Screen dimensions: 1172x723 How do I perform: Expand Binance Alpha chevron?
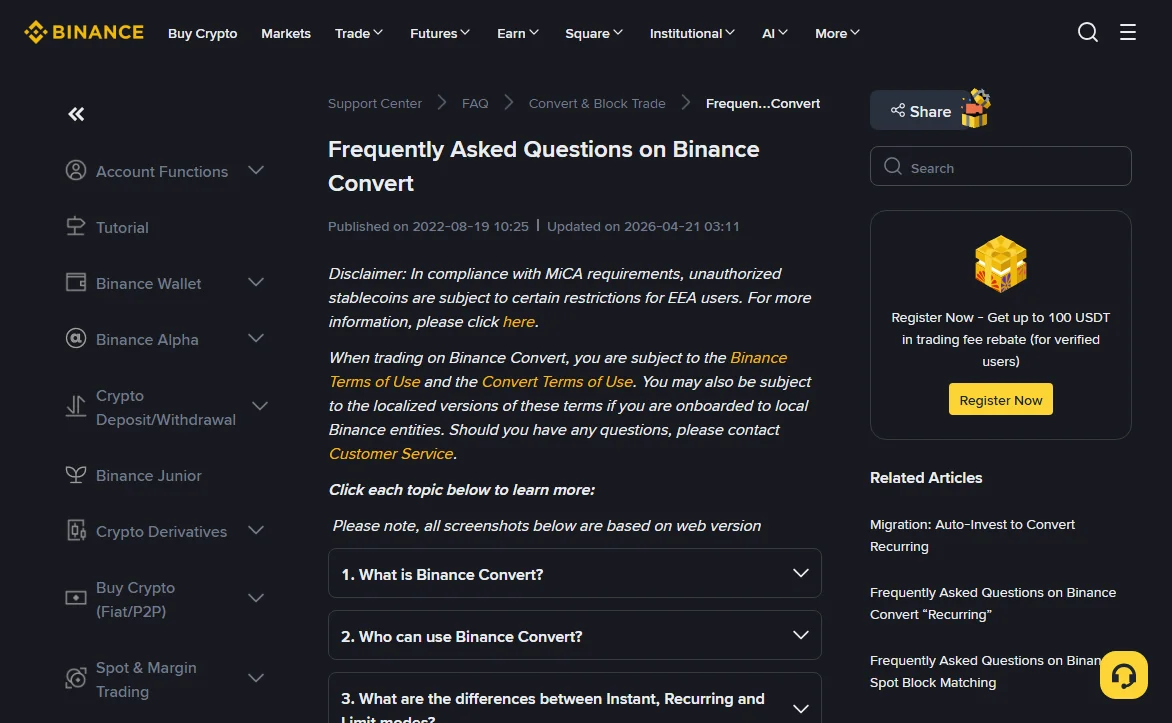coord(256,339)
